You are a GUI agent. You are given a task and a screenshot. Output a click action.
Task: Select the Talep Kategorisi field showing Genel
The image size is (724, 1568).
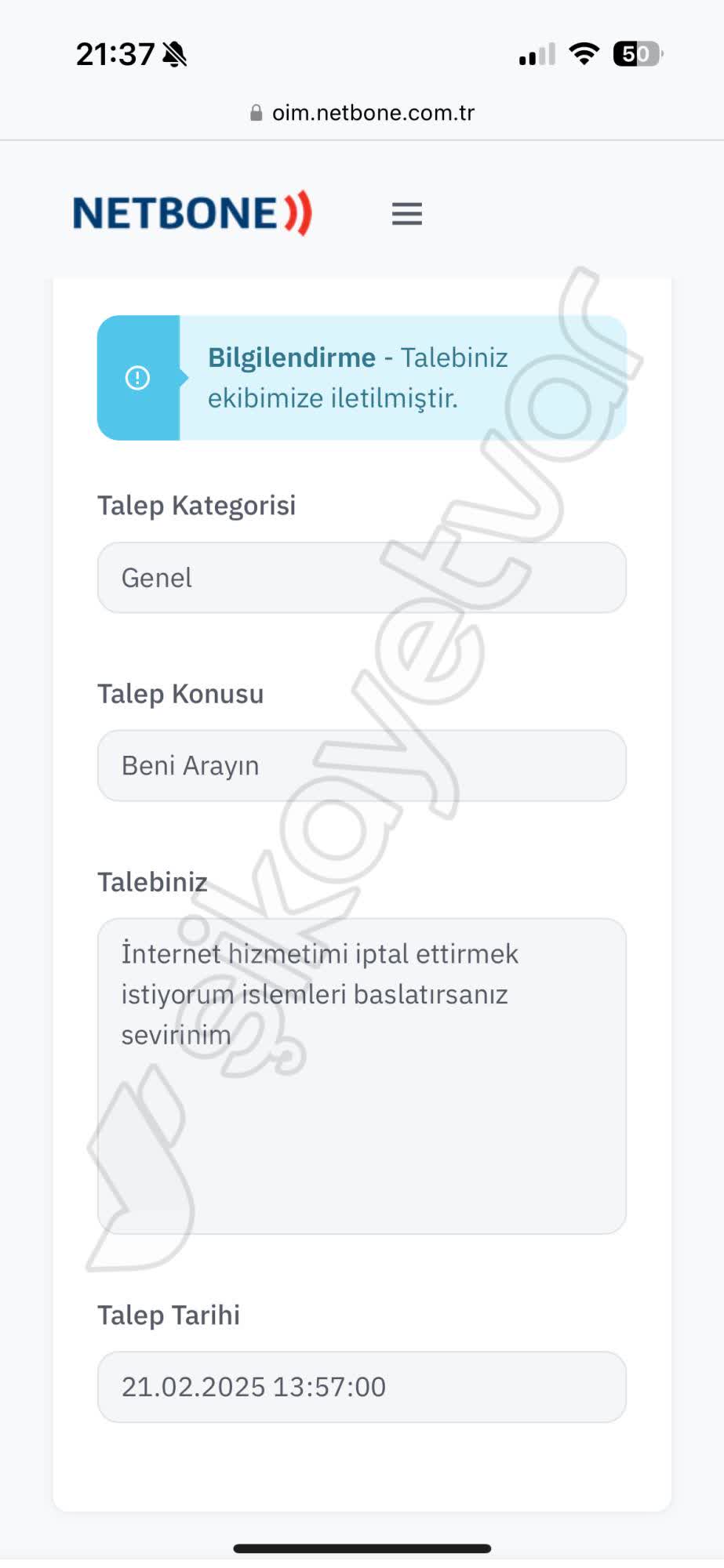(x=361, y=577)
